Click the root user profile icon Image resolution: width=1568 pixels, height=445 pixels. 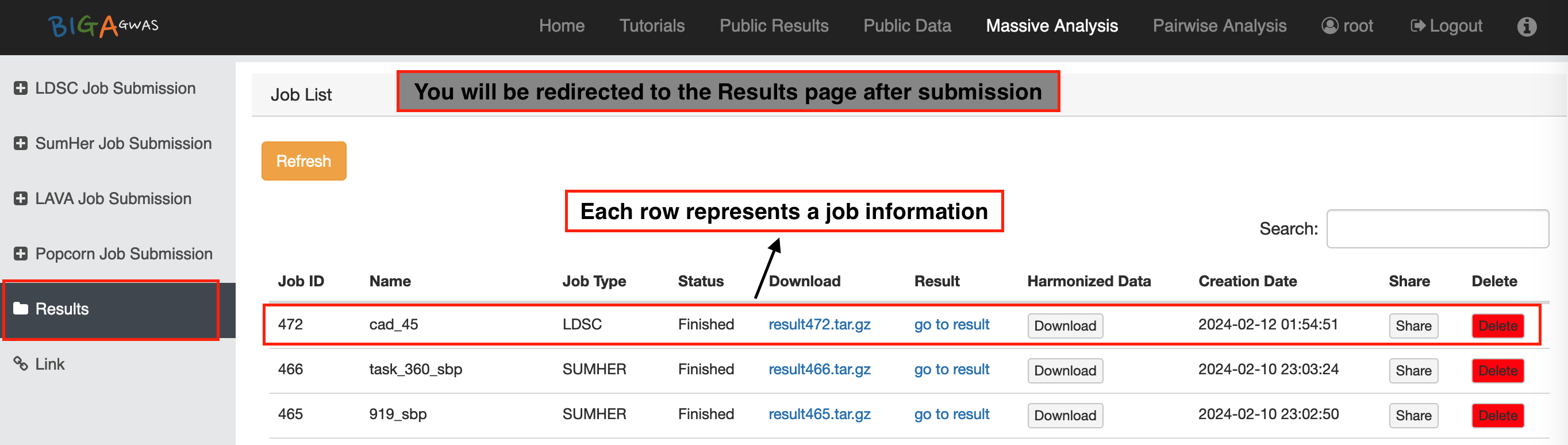1329,25
